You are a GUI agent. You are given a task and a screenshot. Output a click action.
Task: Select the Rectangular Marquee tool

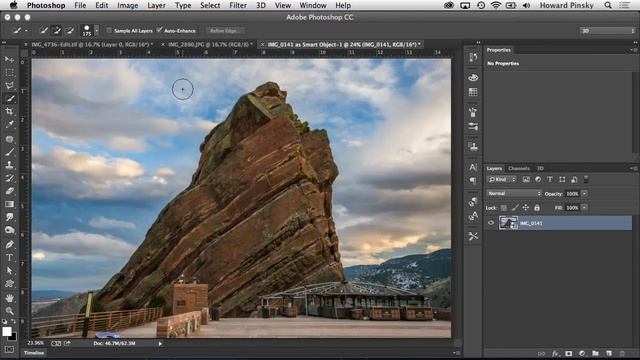point(9,73)
